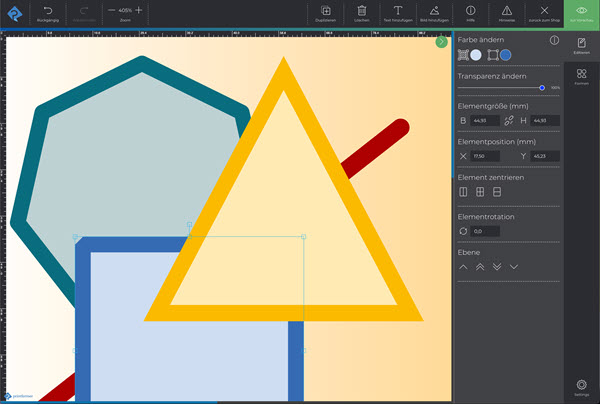Zoom out using the minus button
Screen dimensions: 600x405
111,10
